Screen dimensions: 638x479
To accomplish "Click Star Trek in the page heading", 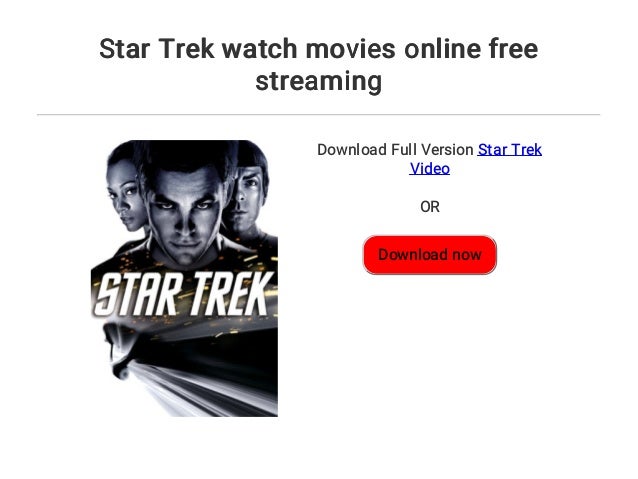I will coord(157,49).
